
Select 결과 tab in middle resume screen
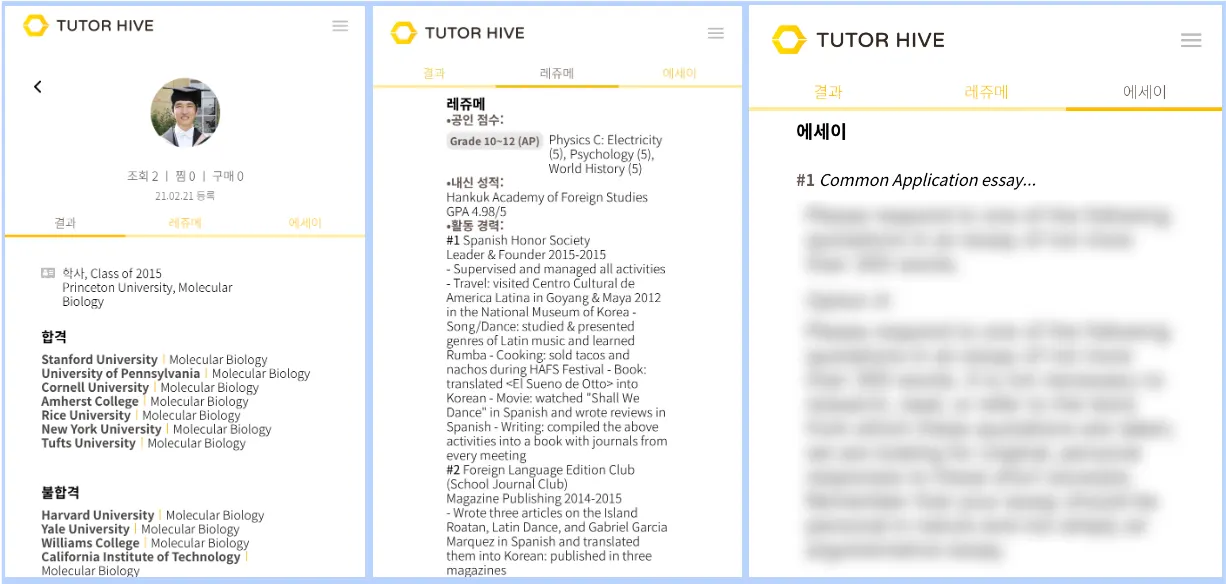tap(434, 73)
